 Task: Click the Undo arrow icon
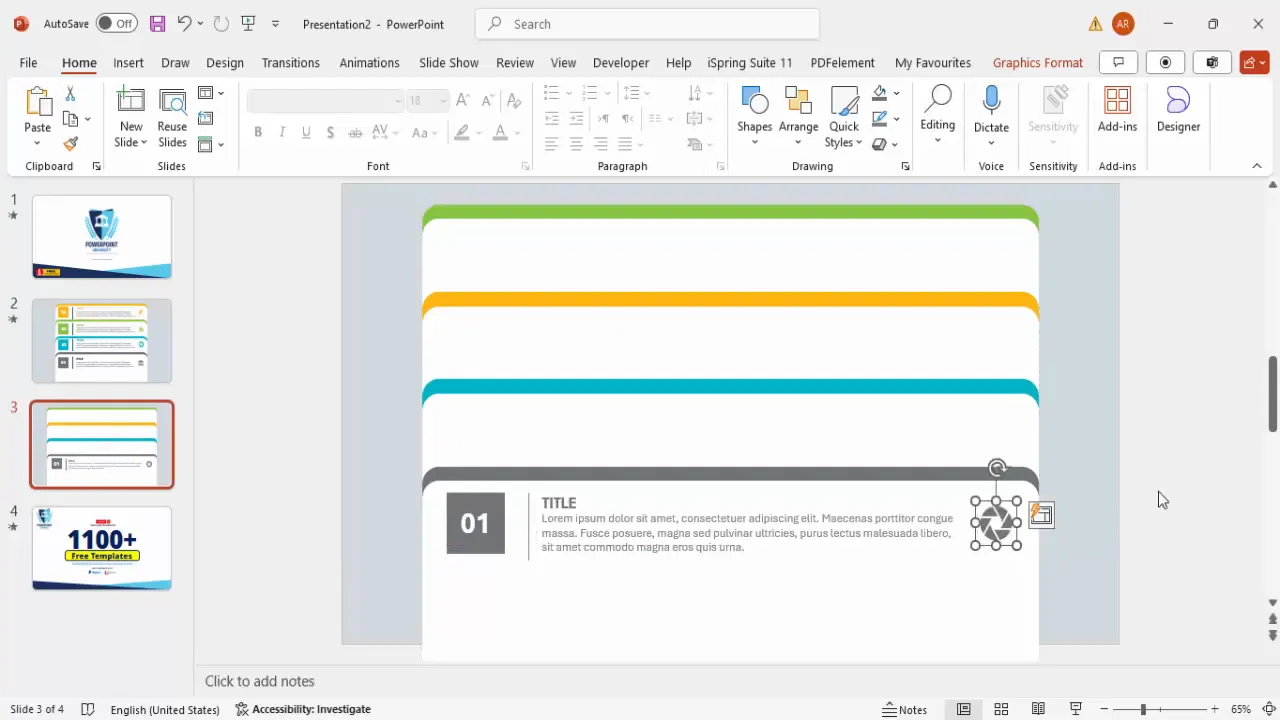[184, 23]
